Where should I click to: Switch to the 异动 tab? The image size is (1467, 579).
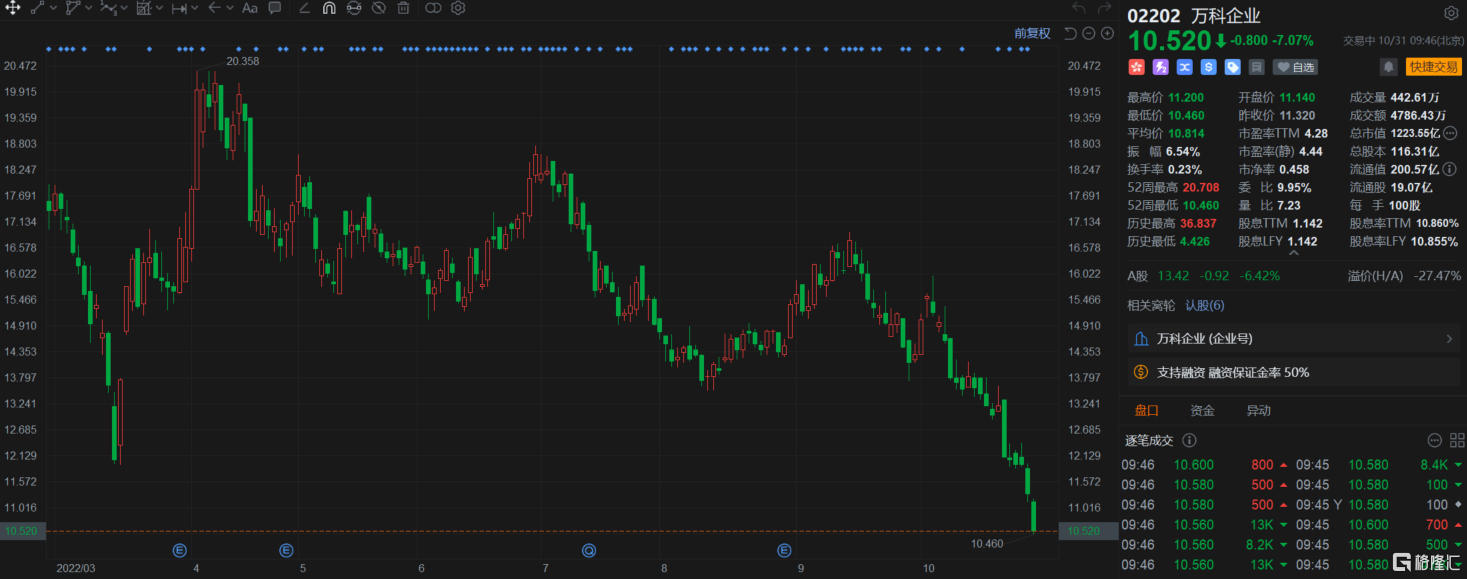pyautogui.click(x=1258, y=410)
